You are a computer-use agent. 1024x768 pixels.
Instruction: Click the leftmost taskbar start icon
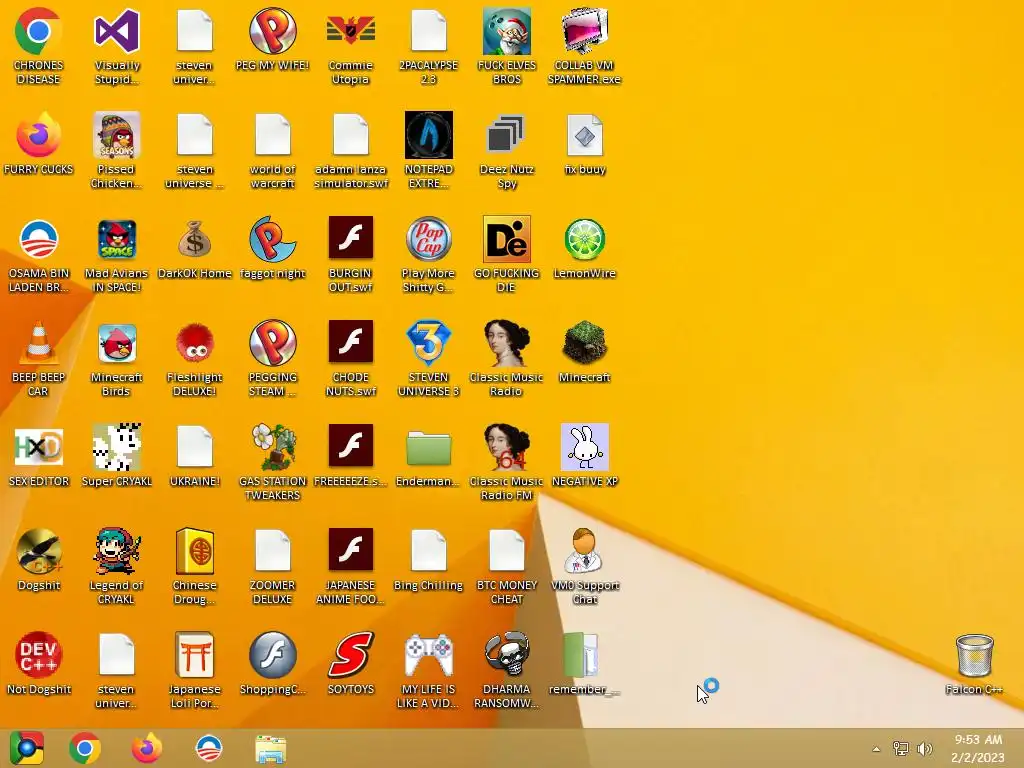(x=27, y=748)
